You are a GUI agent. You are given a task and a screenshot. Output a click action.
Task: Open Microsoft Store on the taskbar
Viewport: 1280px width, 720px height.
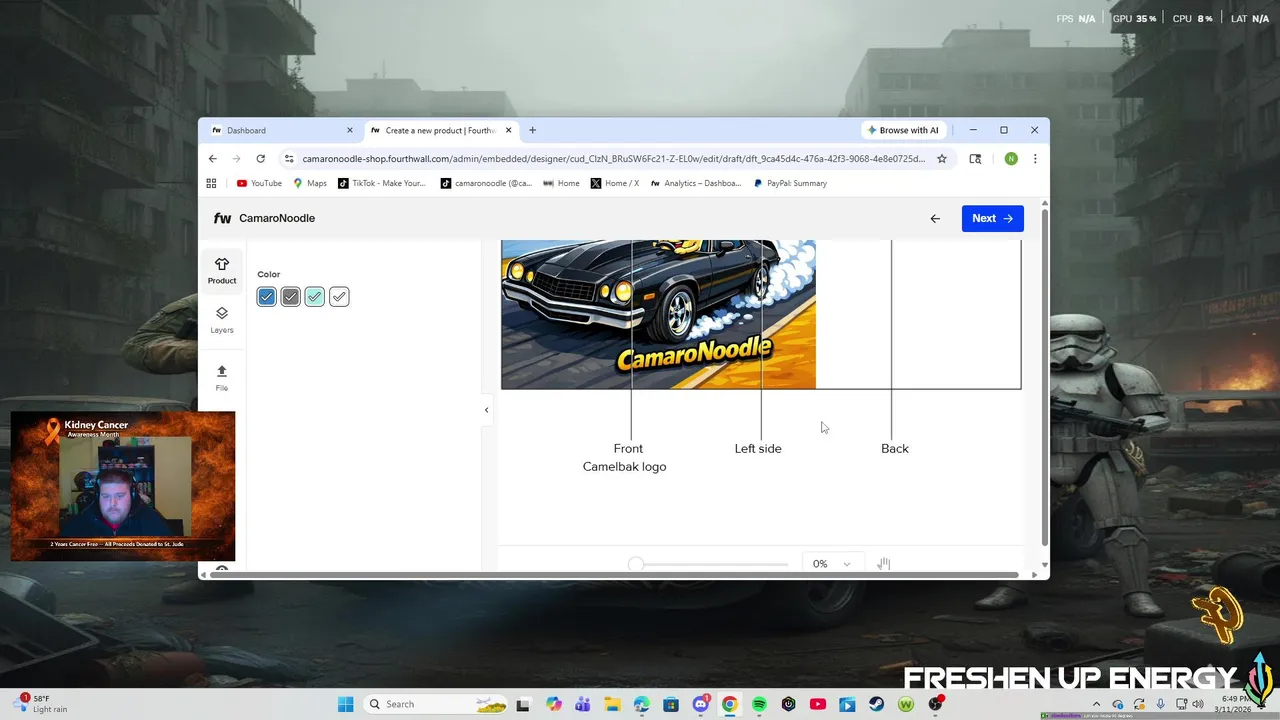coord(671,704)
